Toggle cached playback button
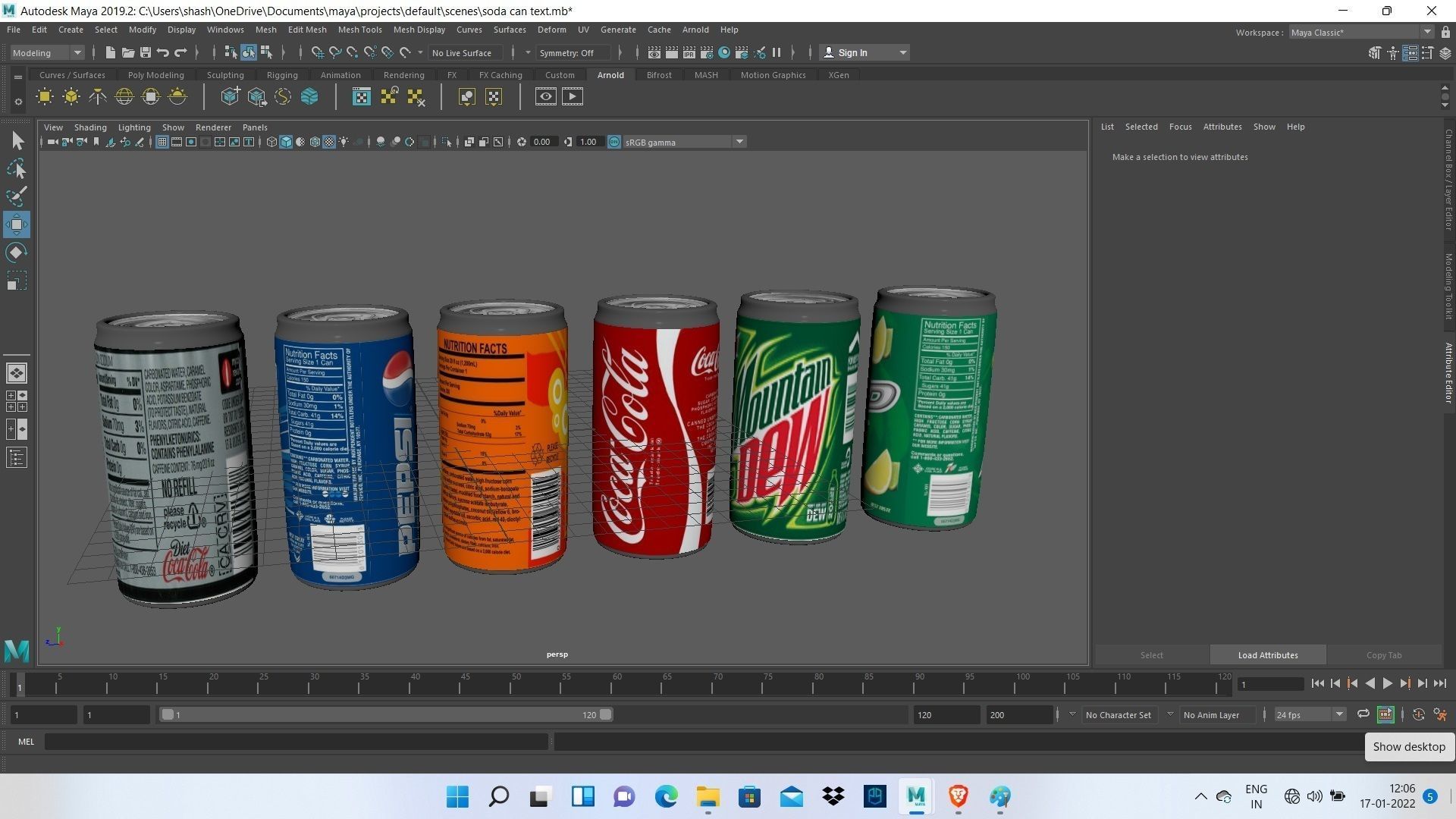1456x819 pixels. (x=1385, y=714)
